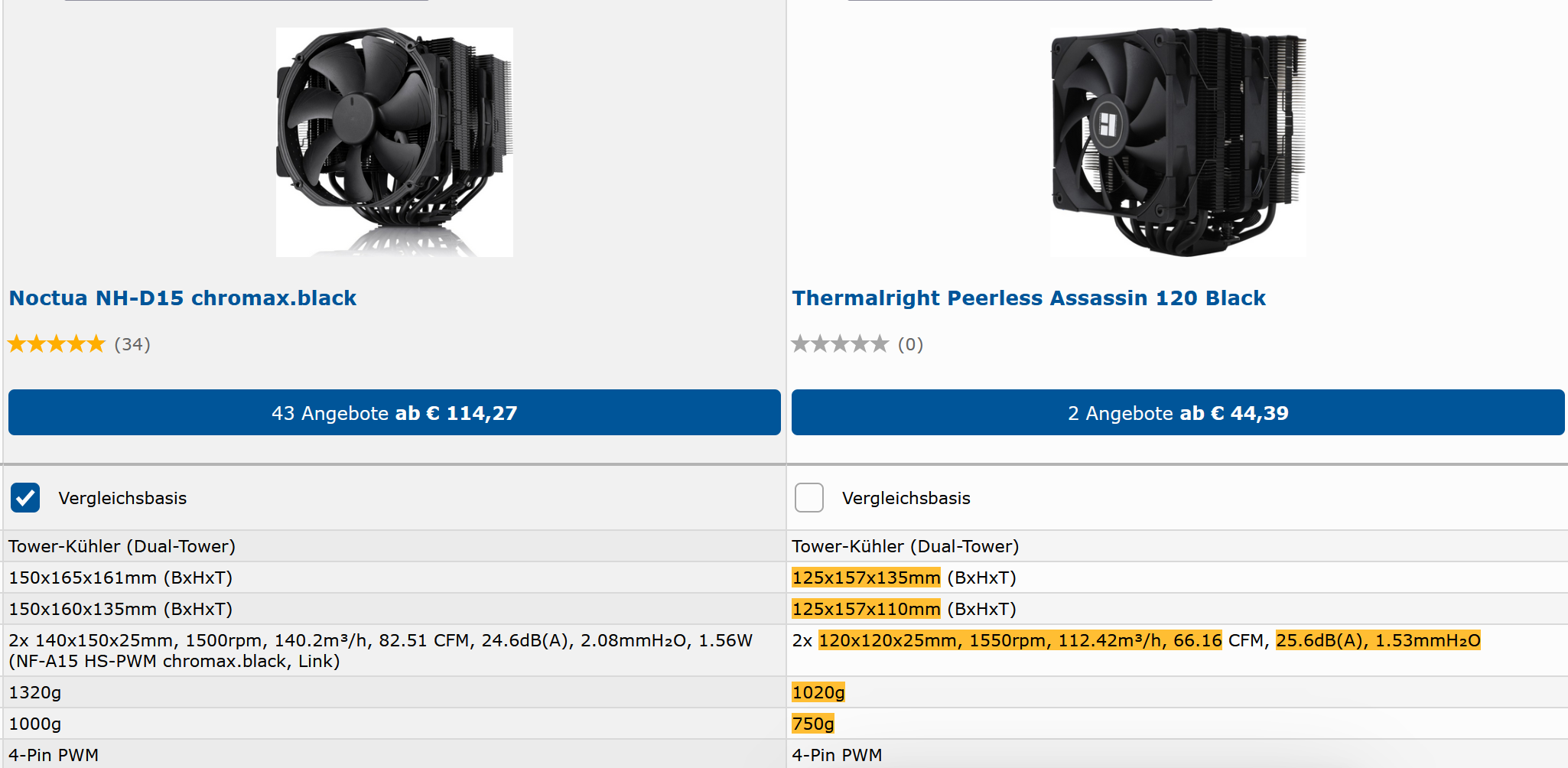Open Noctua five-star rating with 34 reviews
This screenshot has height=768, width=1568.
click(x=80, y=344)
